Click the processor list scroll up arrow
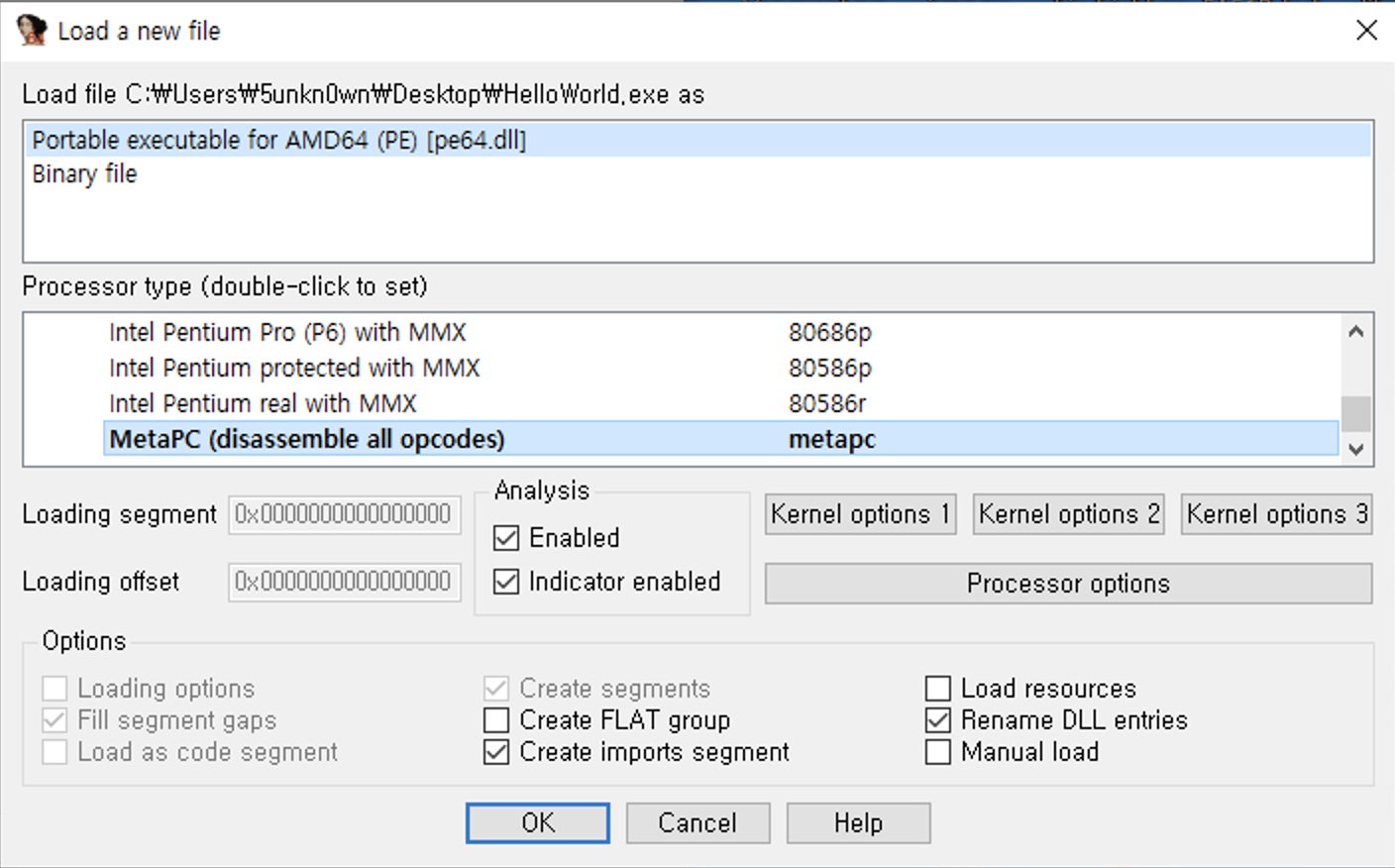The height and width of the screenshot is (868, 1395). pos(1356,332)
